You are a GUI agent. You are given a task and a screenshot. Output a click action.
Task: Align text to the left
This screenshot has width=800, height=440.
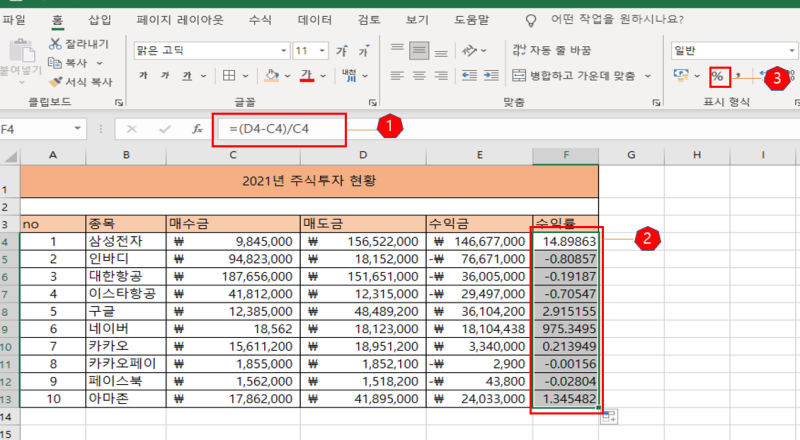point(397,76)
